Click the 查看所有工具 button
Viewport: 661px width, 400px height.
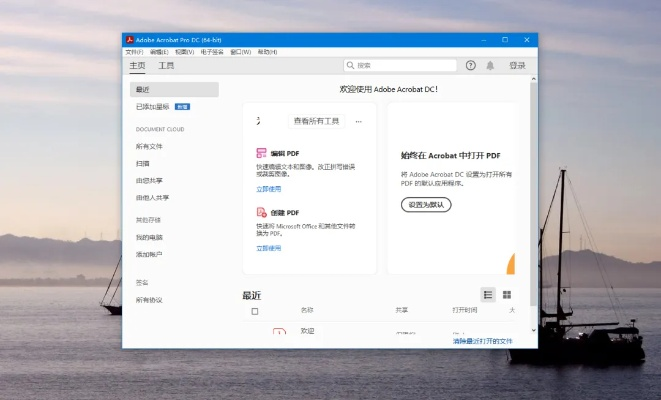pyautogui.click(x=317, y=121)
